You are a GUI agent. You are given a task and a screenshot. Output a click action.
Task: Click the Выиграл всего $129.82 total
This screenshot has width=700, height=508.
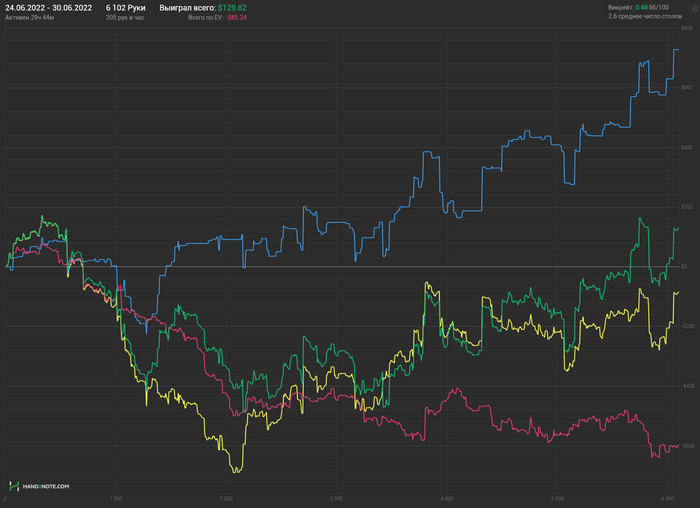pyautogui.click(x=203, y=8)
